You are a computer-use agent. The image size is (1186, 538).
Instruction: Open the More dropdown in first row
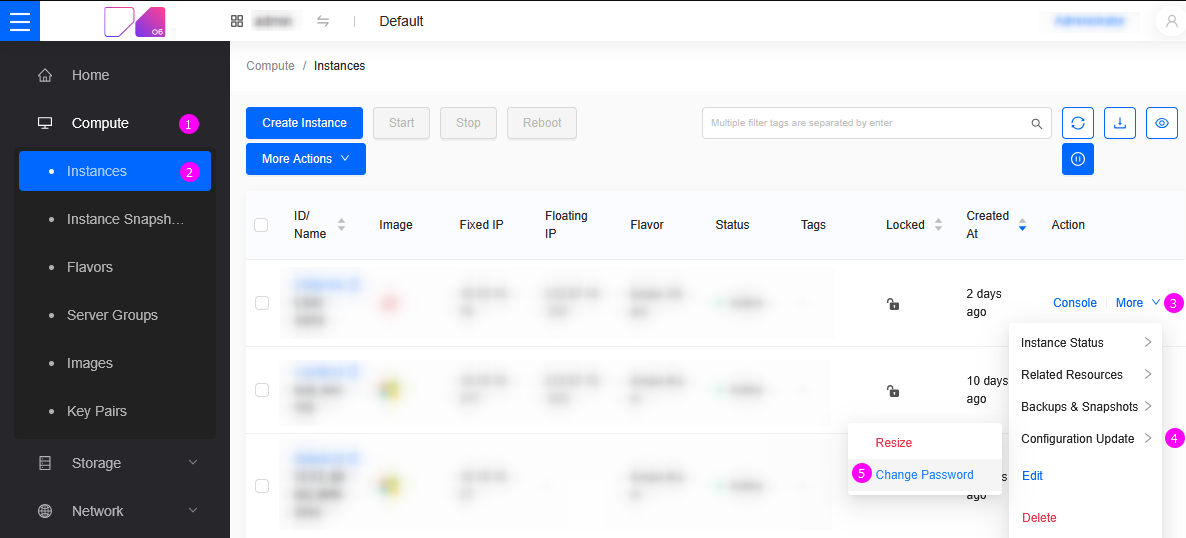(1138, 303)
